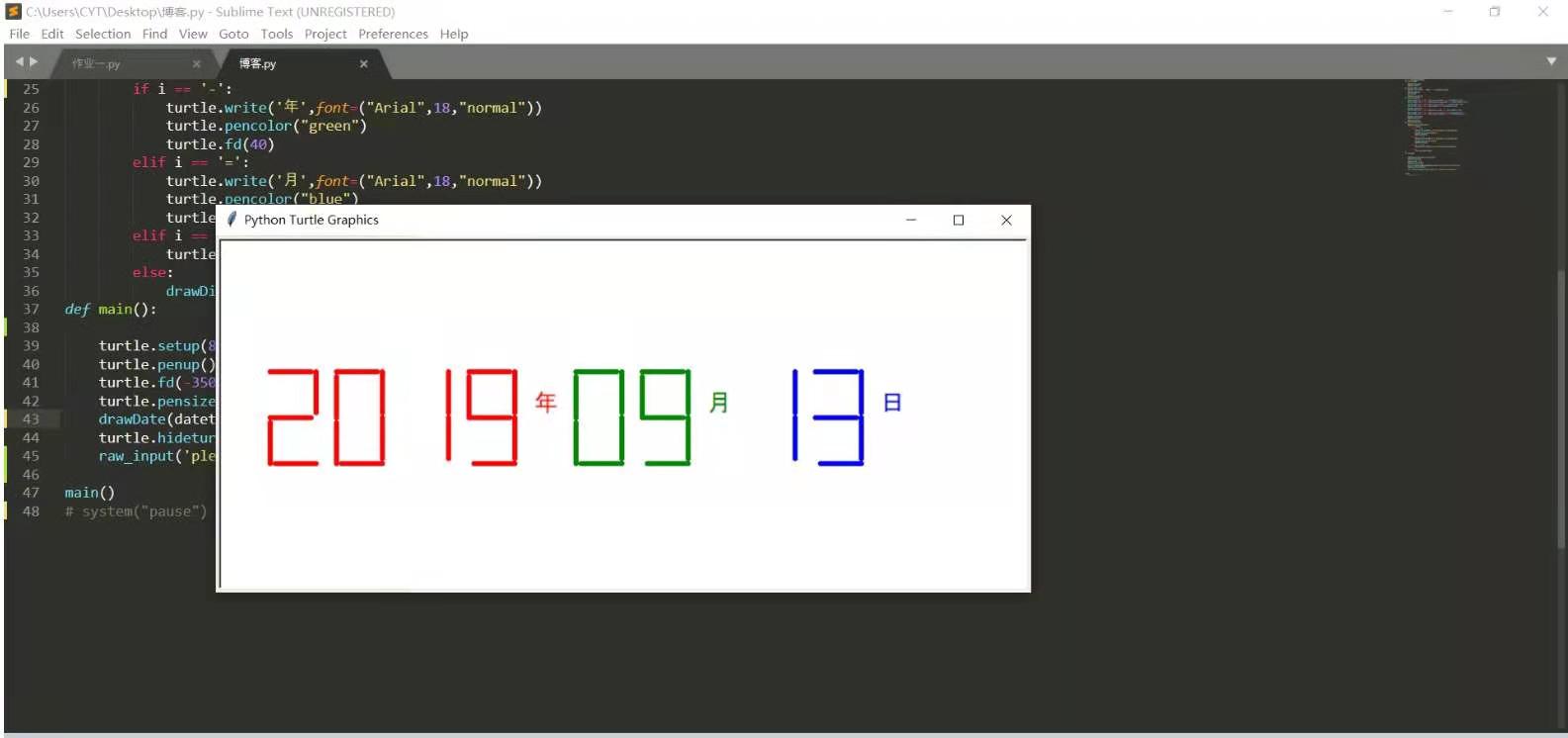Open the tab list dropdown arrow

(x=1551, y=61)
